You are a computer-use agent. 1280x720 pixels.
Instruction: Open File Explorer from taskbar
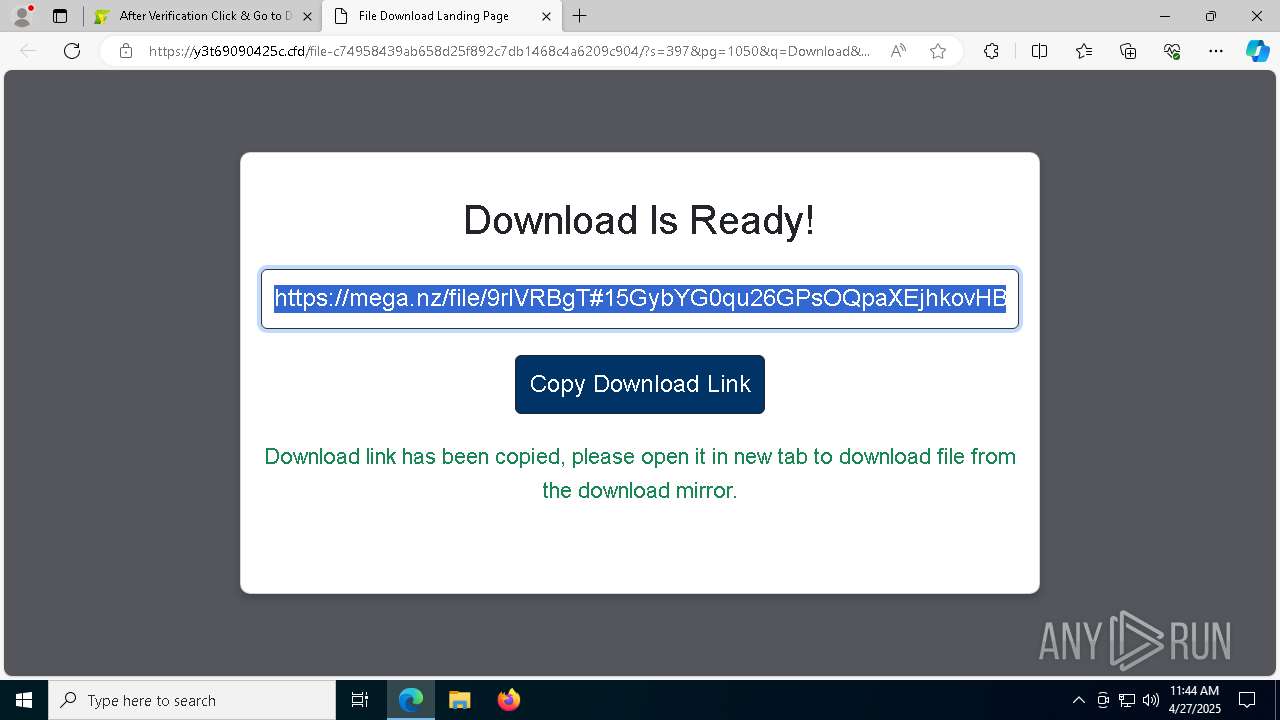[x=459, y=700]
